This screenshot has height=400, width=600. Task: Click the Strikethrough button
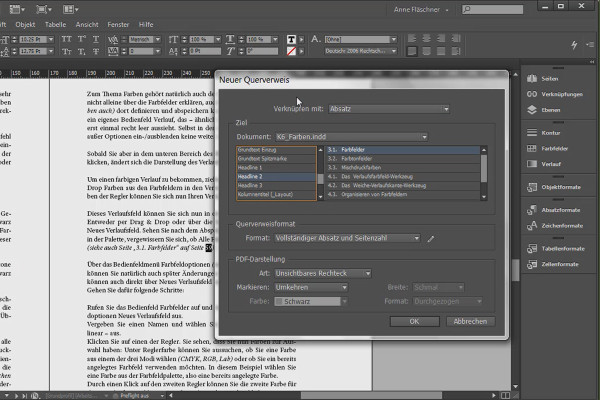96,51
